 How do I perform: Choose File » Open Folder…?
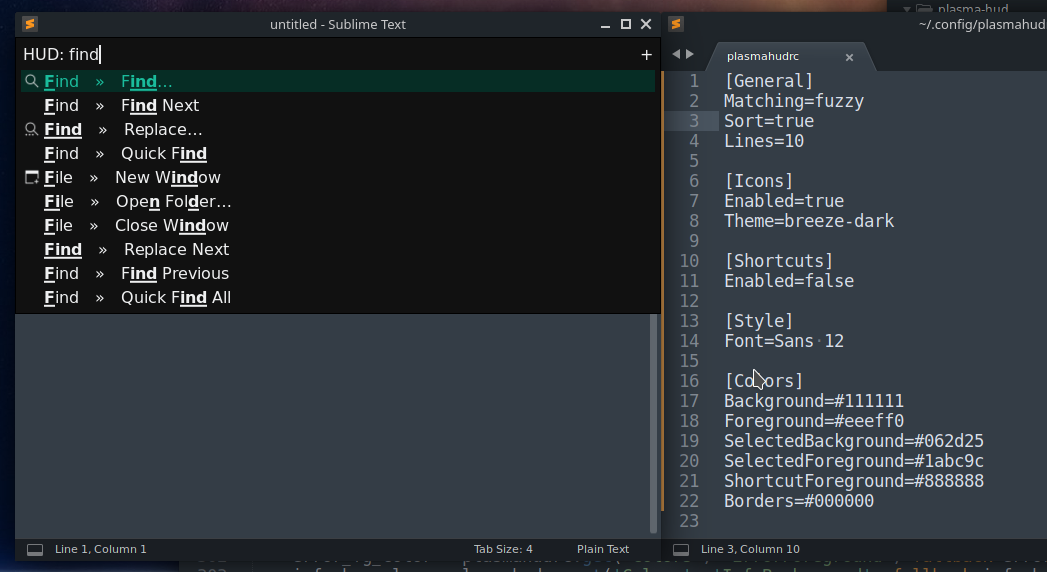pyautogui.click(x=338, y=202)
